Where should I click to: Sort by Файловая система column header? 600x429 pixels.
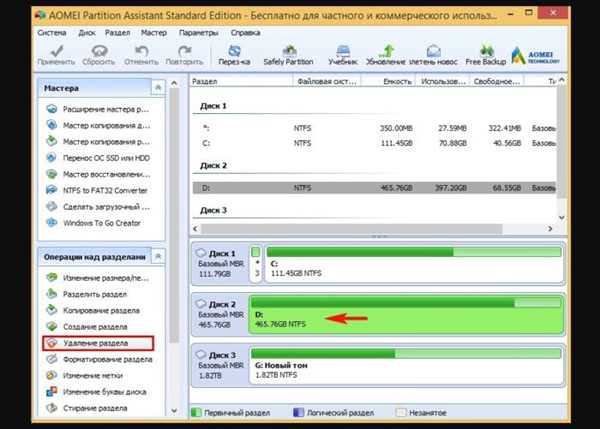[x=327, y=81]
